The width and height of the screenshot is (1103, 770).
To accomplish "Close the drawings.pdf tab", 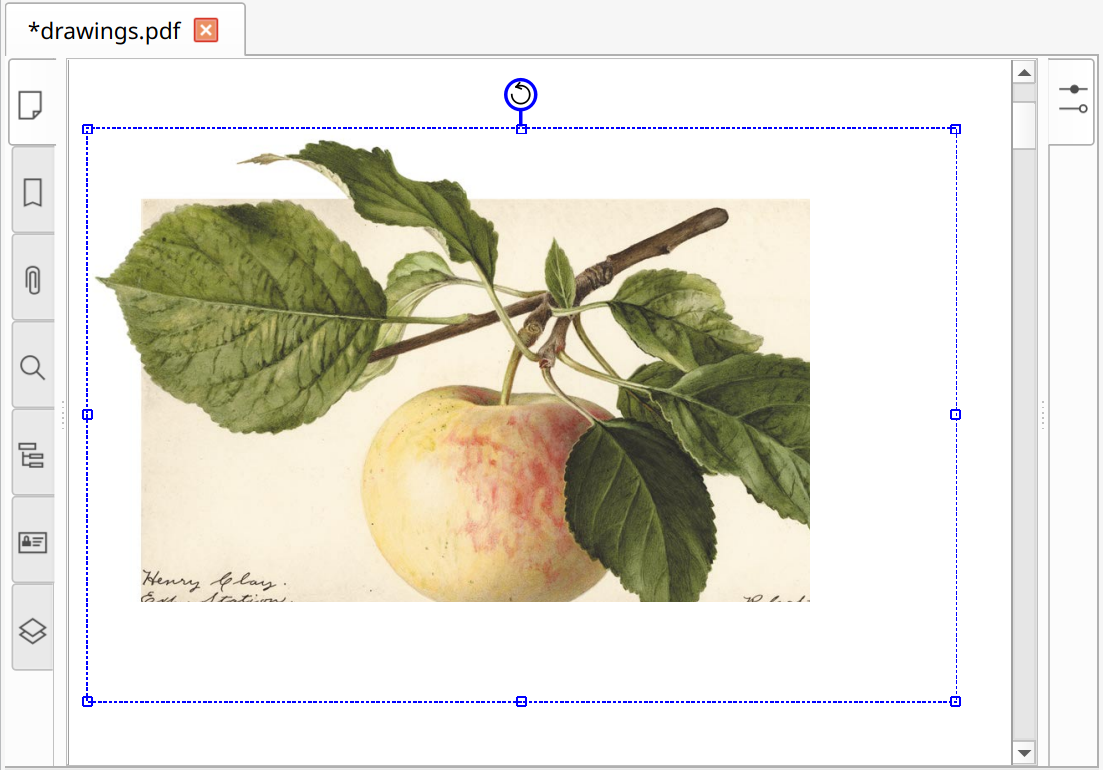I will pyautogui.click(x=206, y=30).
